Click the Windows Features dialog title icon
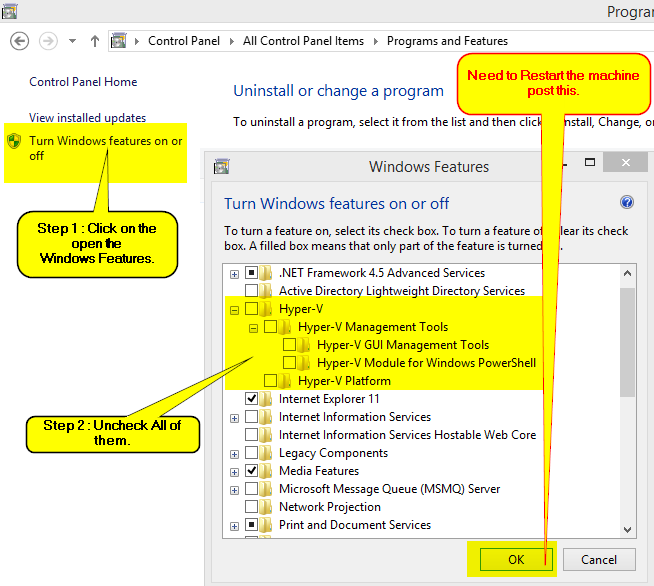This screenshot has height=586, width=654. coord(221,166)
